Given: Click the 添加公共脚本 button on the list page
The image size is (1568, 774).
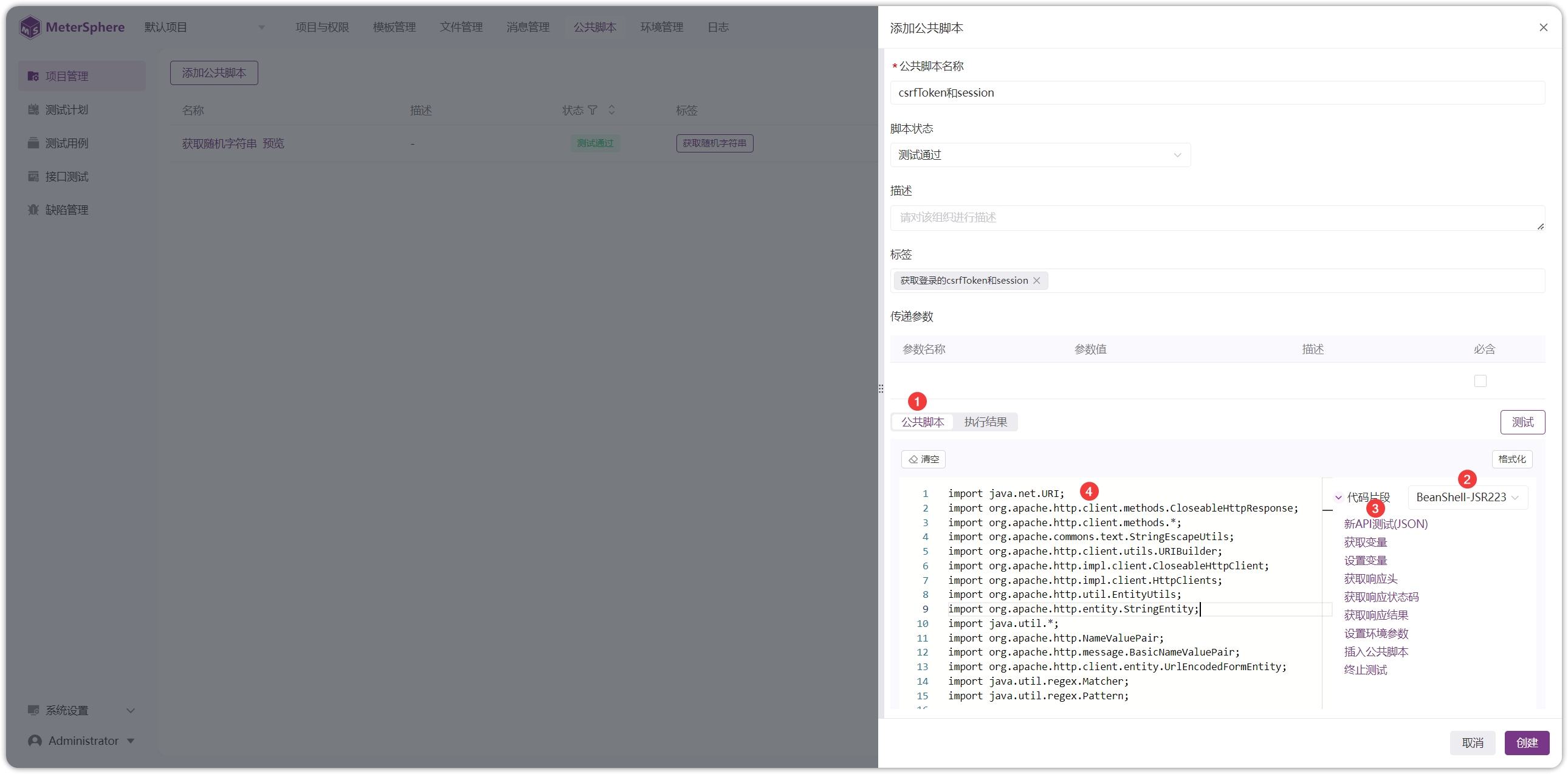Looking at the screenshot, I should pos(214,73).
